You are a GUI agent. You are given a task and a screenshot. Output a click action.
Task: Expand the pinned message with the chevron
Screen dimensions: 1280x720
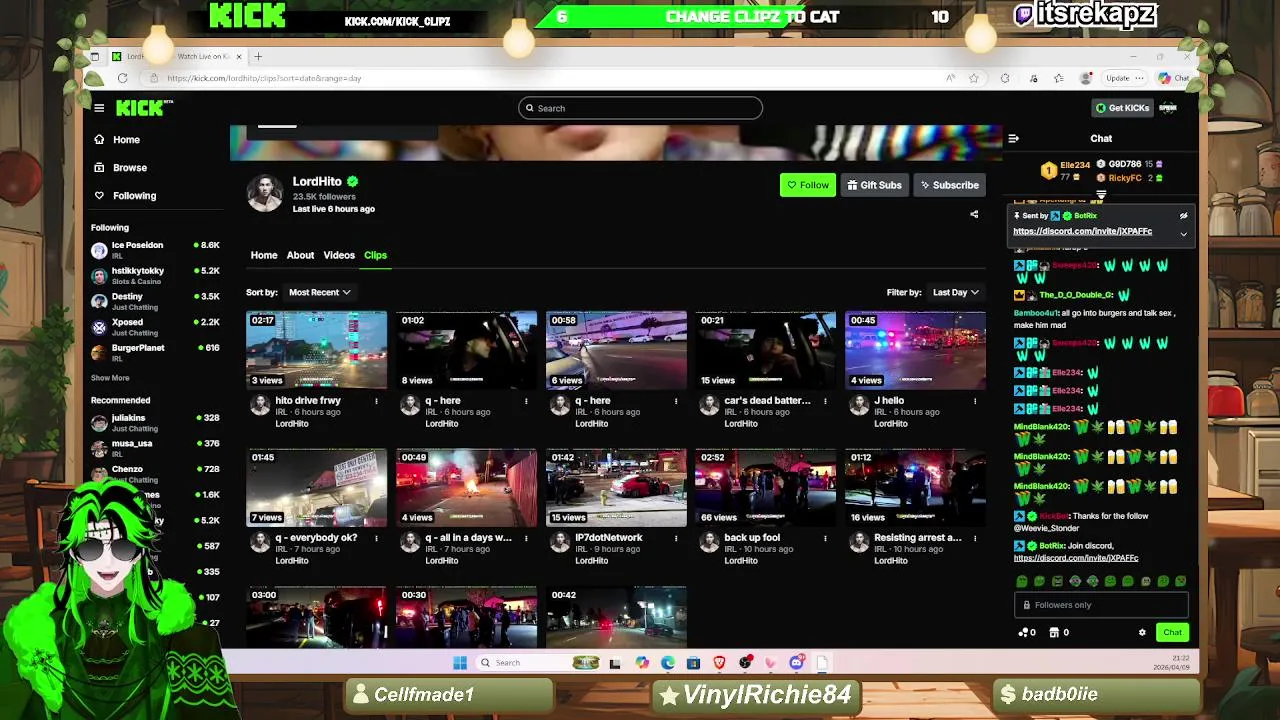point(1183,234)
